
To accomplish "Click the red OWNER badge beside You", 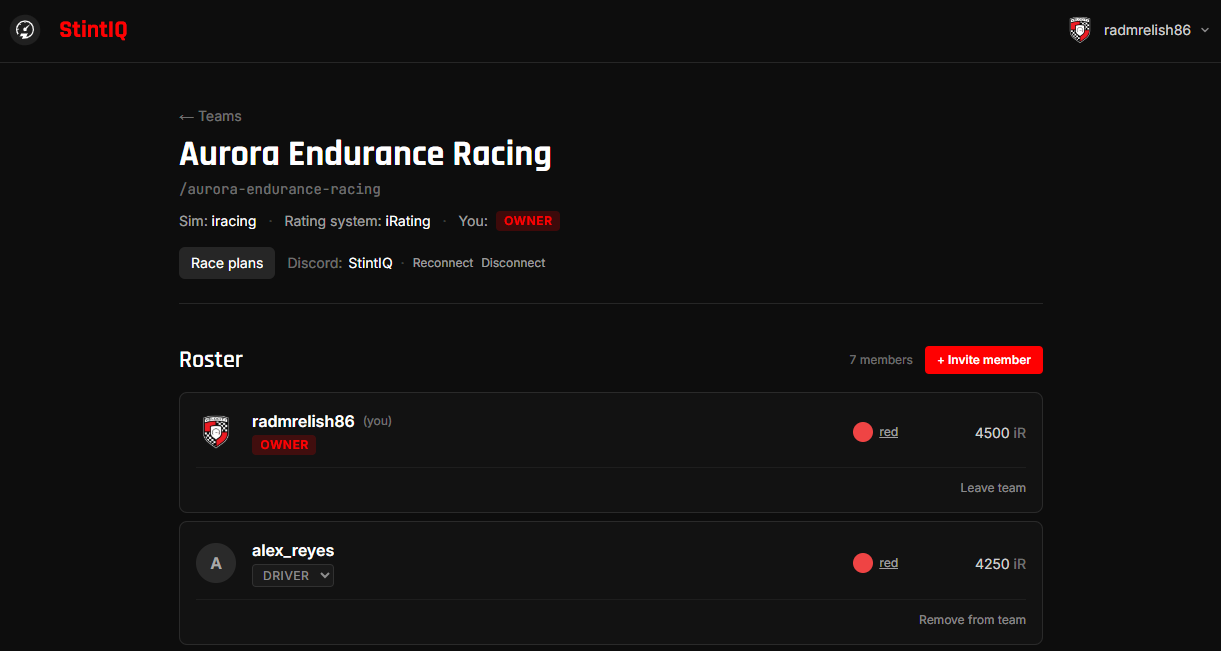I will pos(528,221).
